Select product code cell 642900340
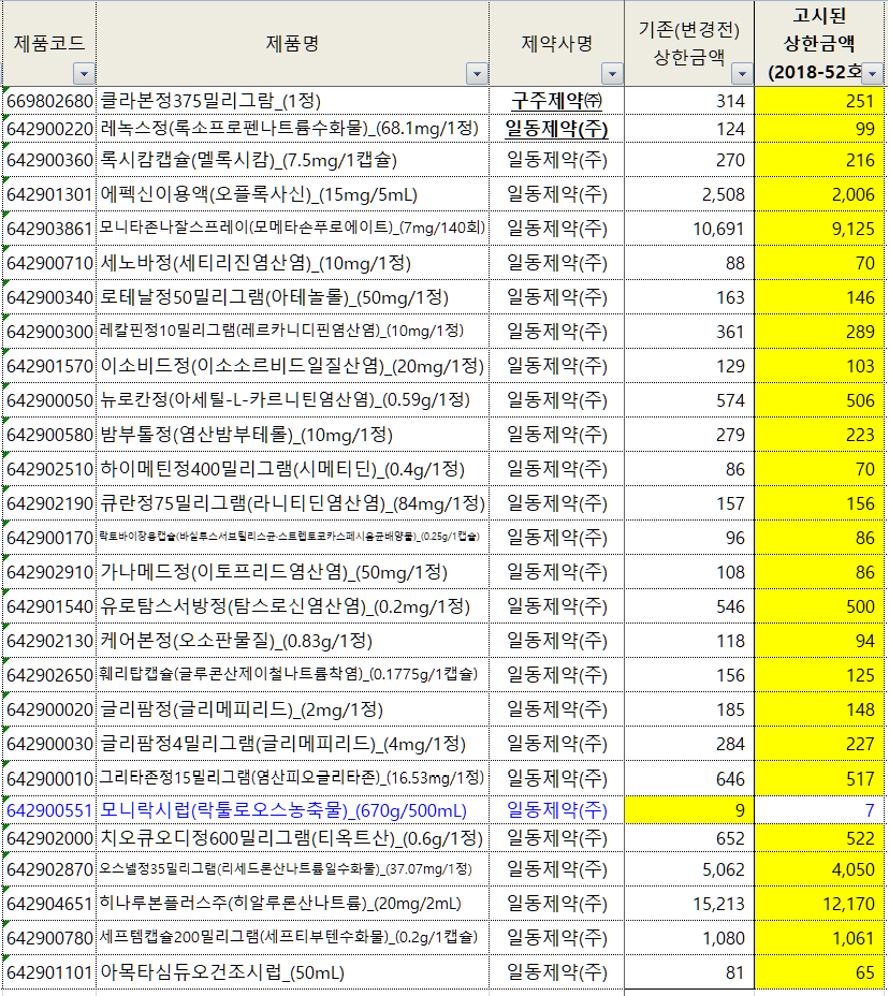 click(x=50, y=297)
